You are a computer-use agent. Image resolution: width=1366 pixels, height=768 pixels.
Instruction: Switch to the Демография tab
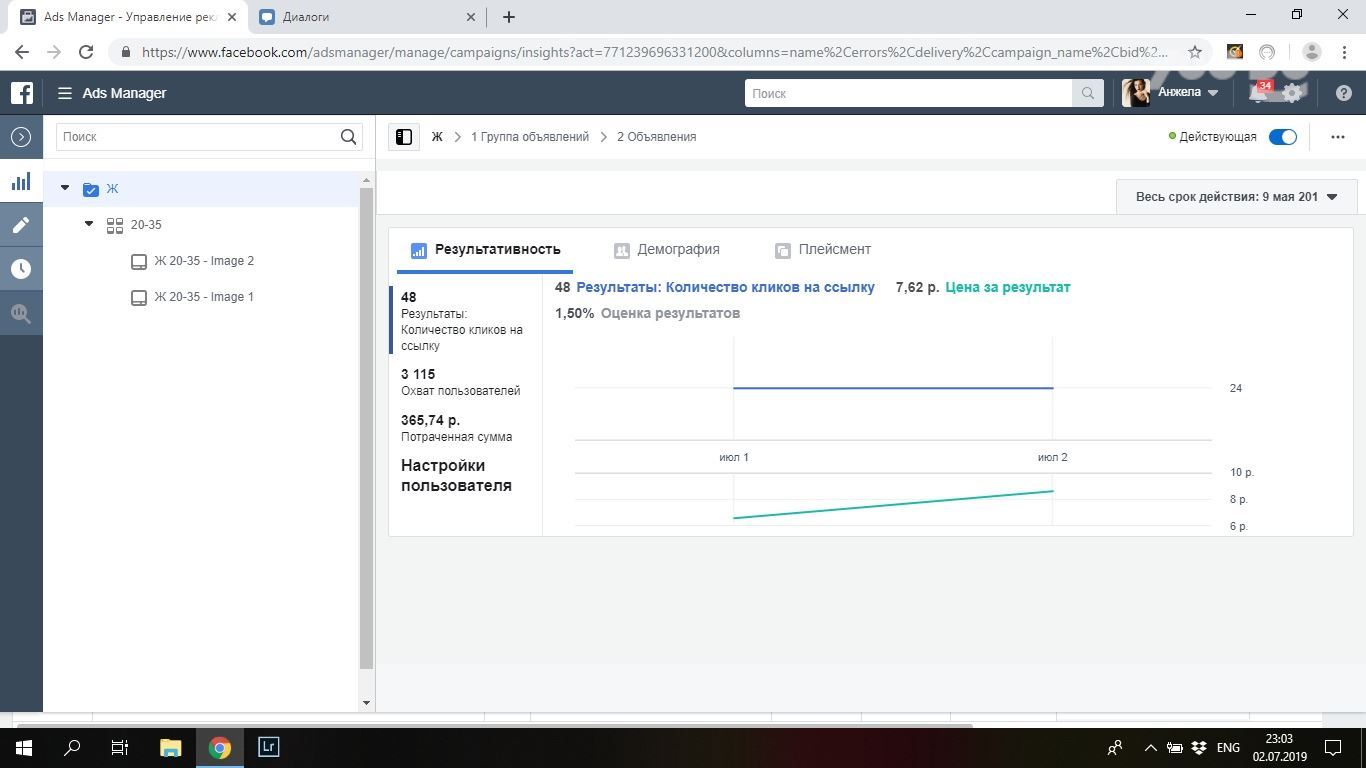click(x=667, y=250)
